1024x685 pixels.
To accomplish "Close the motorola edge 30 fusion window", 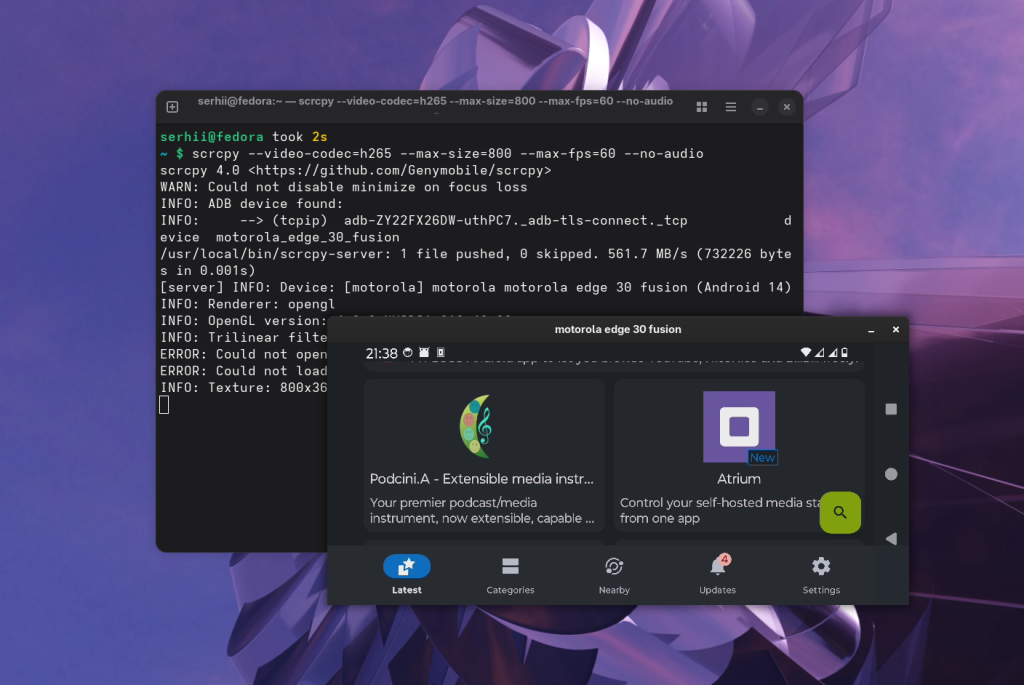I will click(x=896, y=330).
